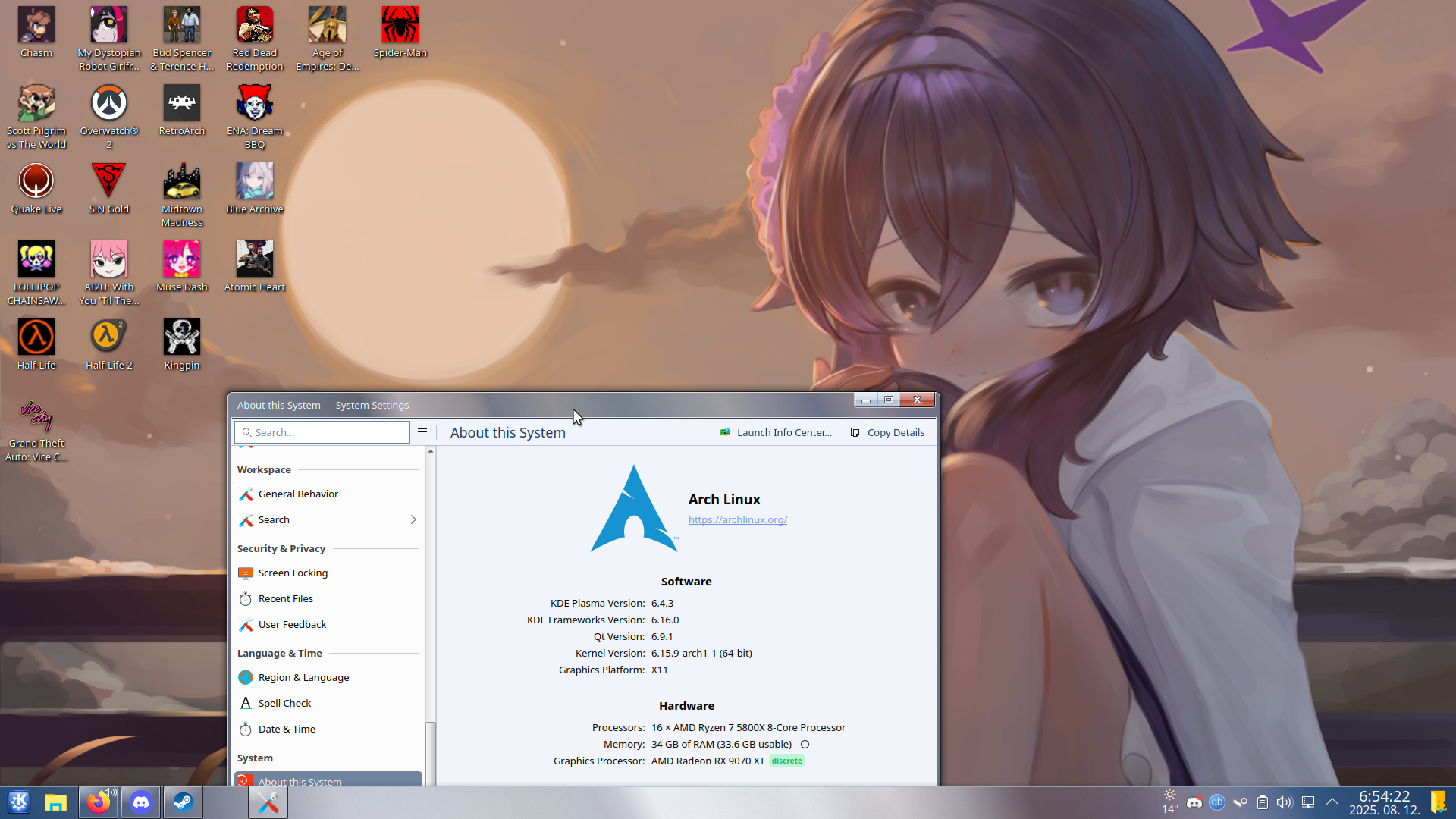Open Search settings category

click(328, 519)
